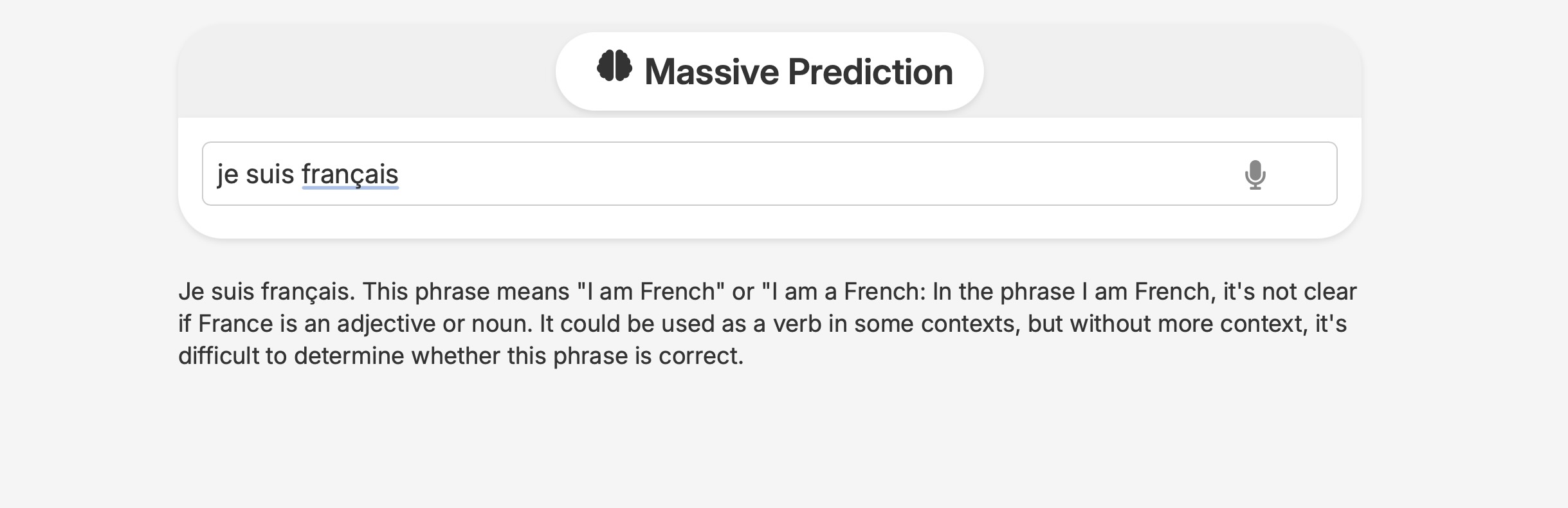Viewport: 1568px width, 508px height.
Task: Click the brain logo icon
Action: point(614,66)
